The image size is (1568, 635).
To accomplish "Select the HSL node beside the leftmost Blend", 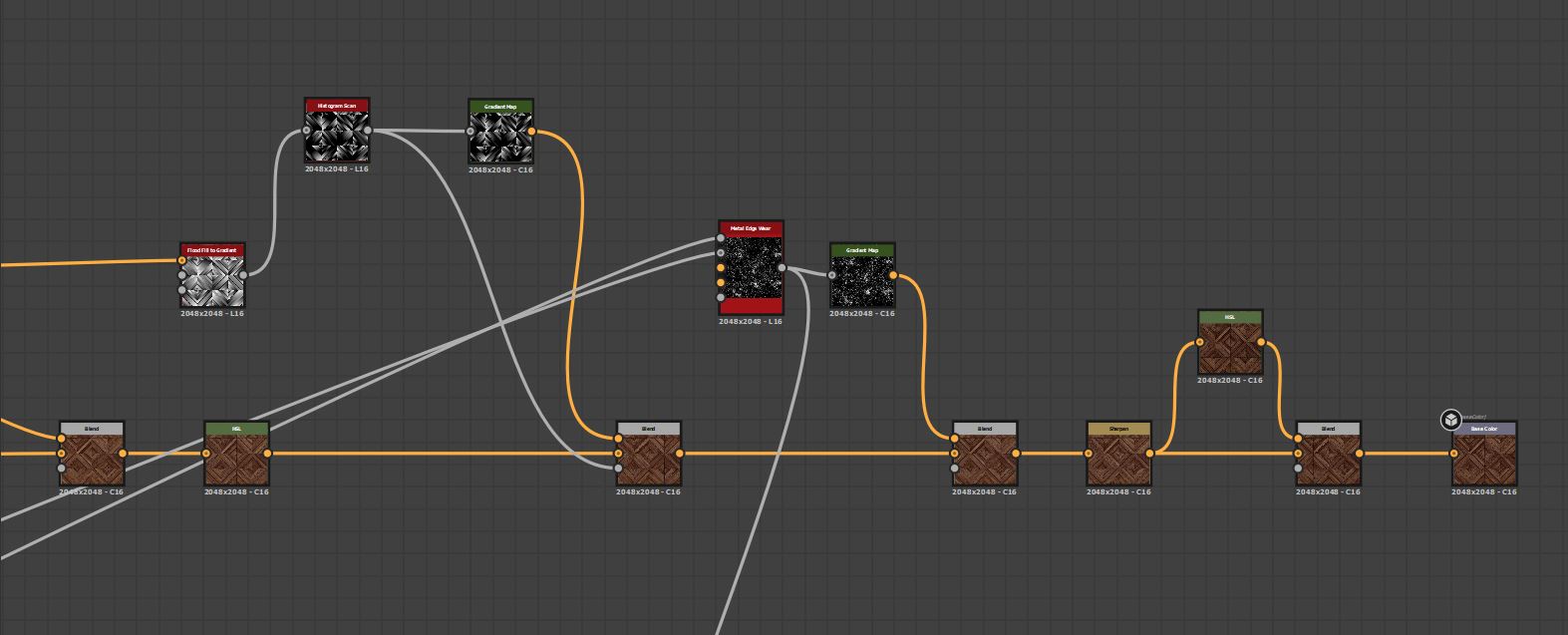I will (x=236, y=454).
